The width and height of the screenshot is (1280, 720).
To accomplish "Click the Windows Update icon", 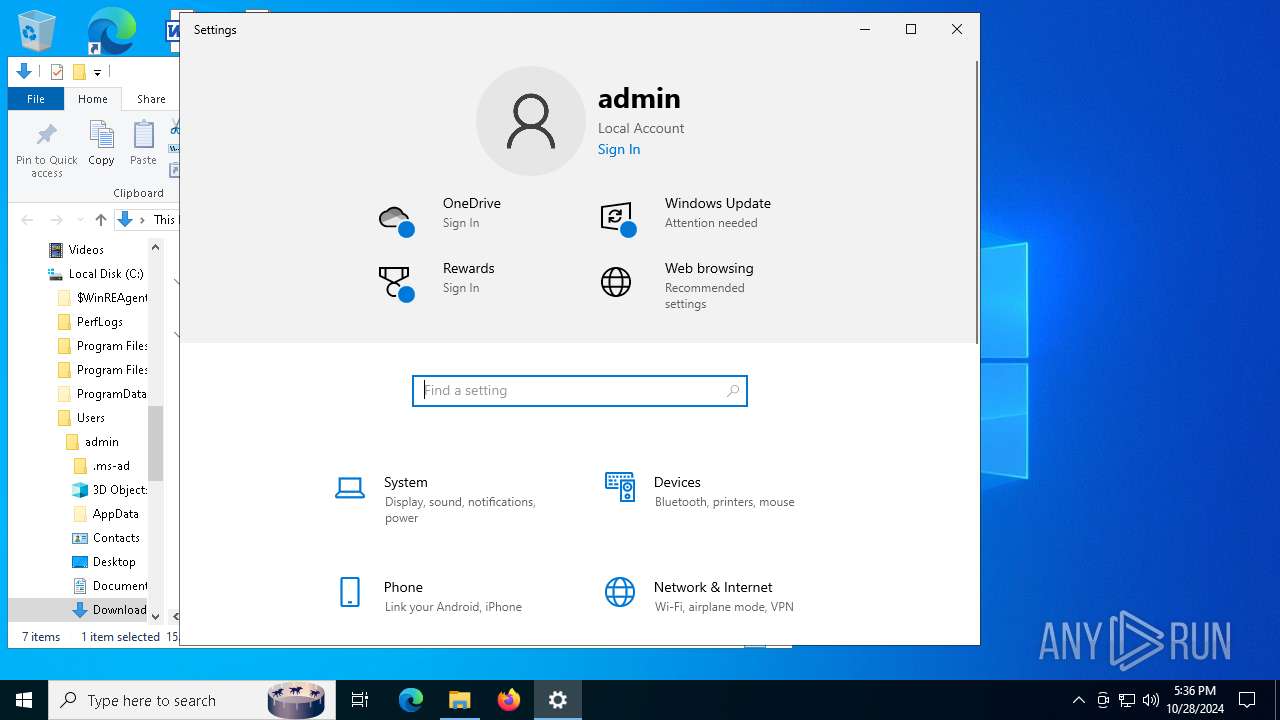I will coord(618,219).
